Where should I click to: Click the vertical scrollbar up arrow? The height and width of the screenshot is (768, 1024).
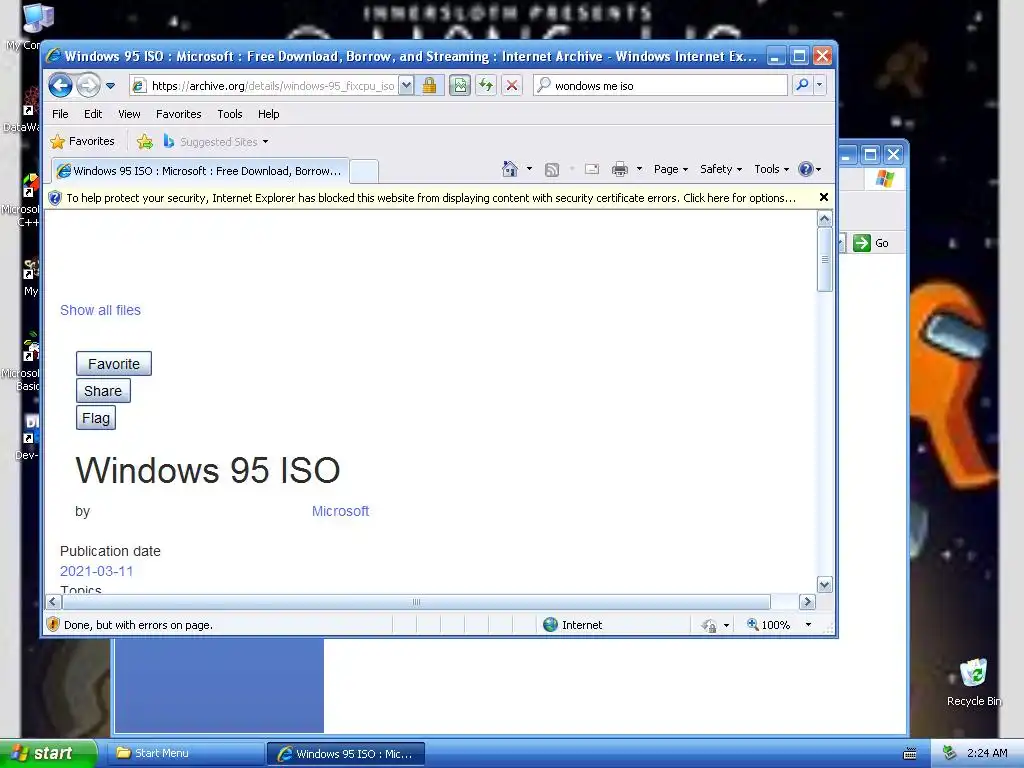point(825,219)
